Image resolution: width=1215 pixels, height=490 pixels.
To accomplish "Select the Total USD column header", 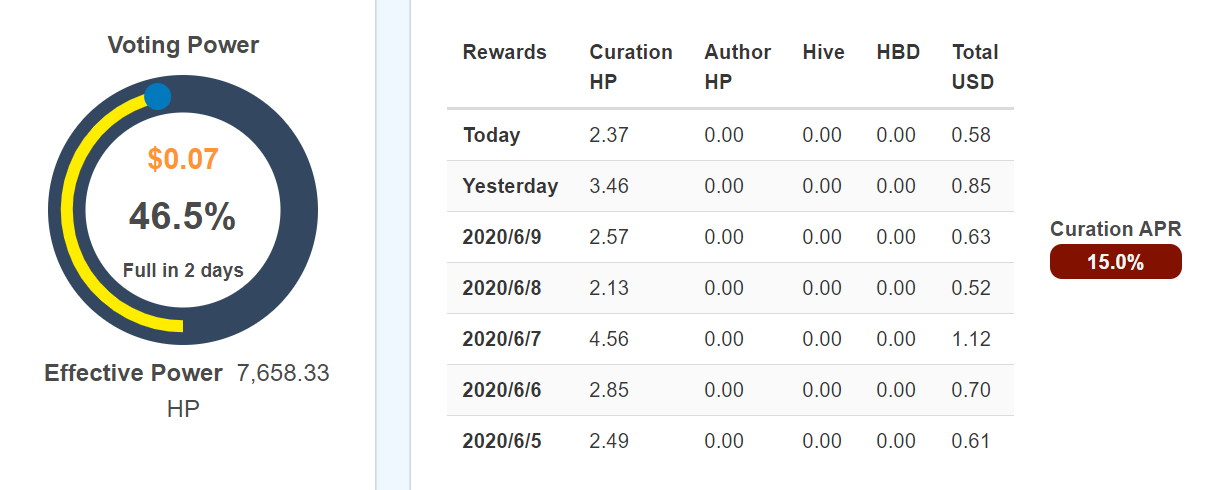I will tap(975, 67).
